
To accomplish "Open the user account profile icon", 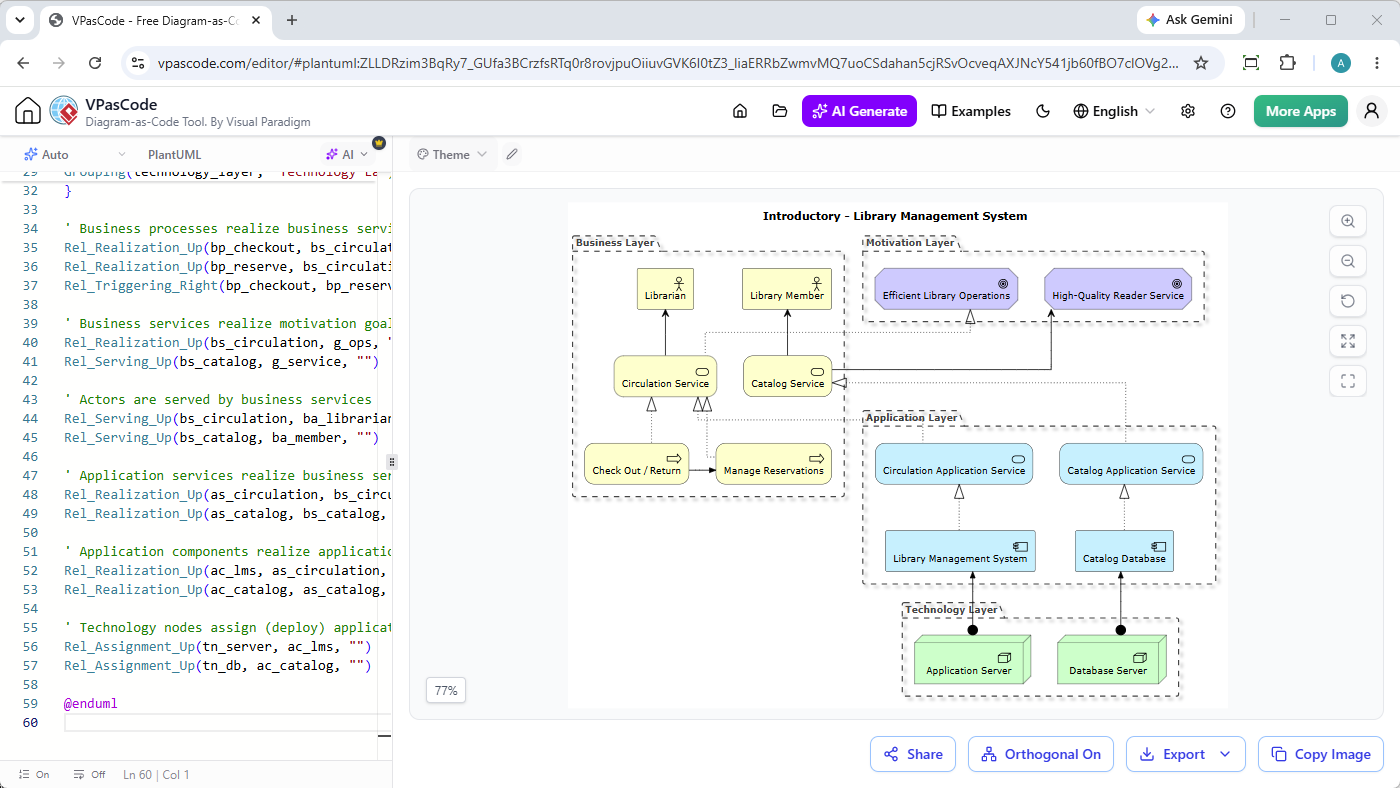I will pyautogui.click(x=1372, y=111).
